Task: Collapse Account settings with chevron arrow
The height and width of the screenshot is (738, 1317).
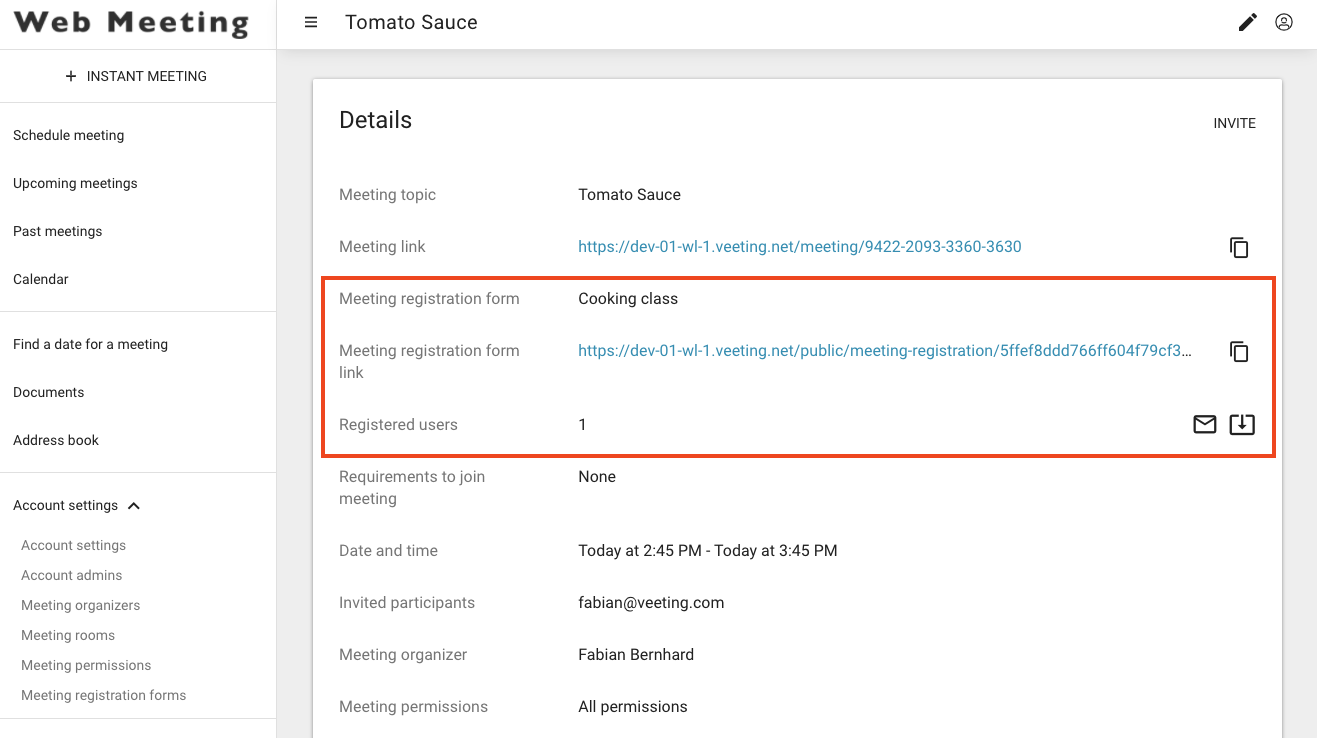Action: pos(134,506)
